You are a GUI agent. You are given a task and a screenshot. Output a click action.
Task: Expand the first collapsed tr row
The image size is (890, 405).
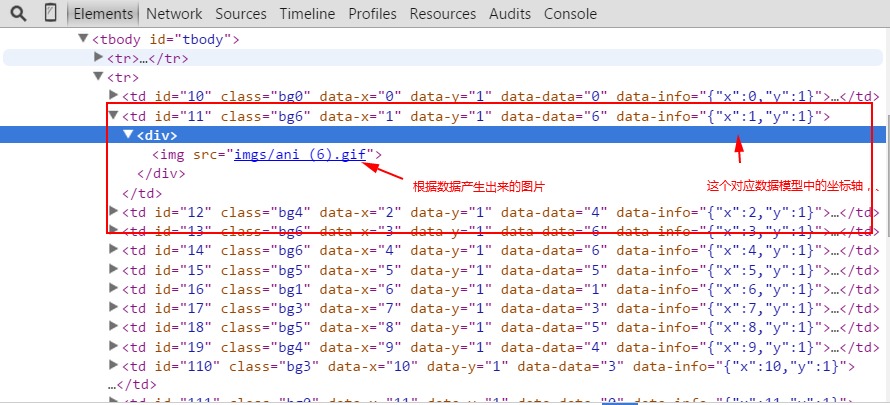98,58
